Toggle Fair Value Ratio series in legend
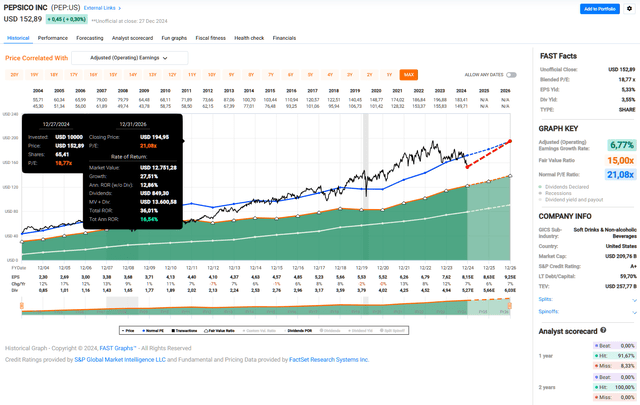The image size is (640, 405). pyautogui.click(x=219, y=330)
